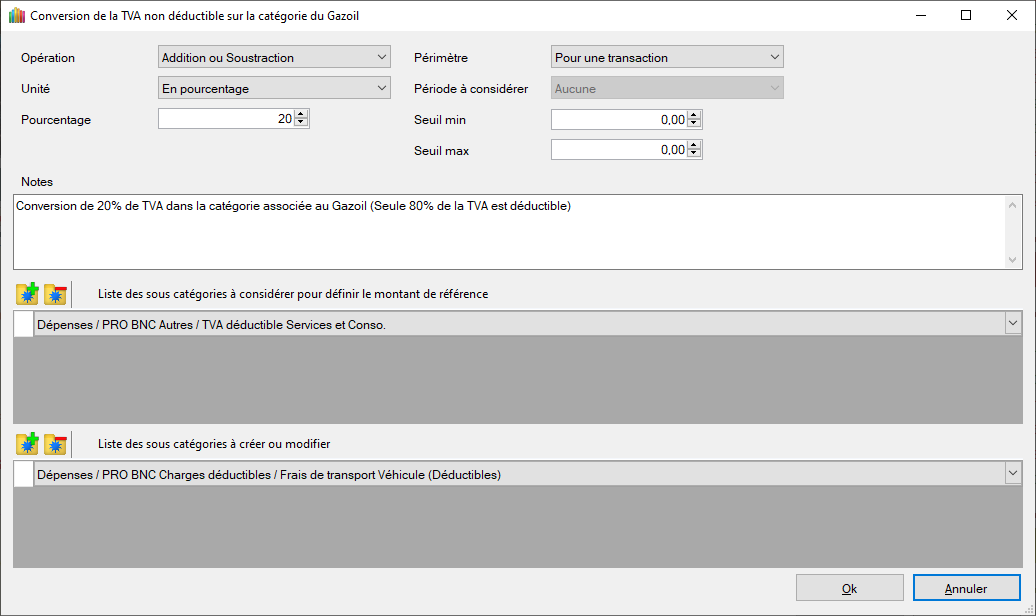Add a sub-category to the create or modify list
The width and height of the screenshot is (1036, 616).
(27, 444)
